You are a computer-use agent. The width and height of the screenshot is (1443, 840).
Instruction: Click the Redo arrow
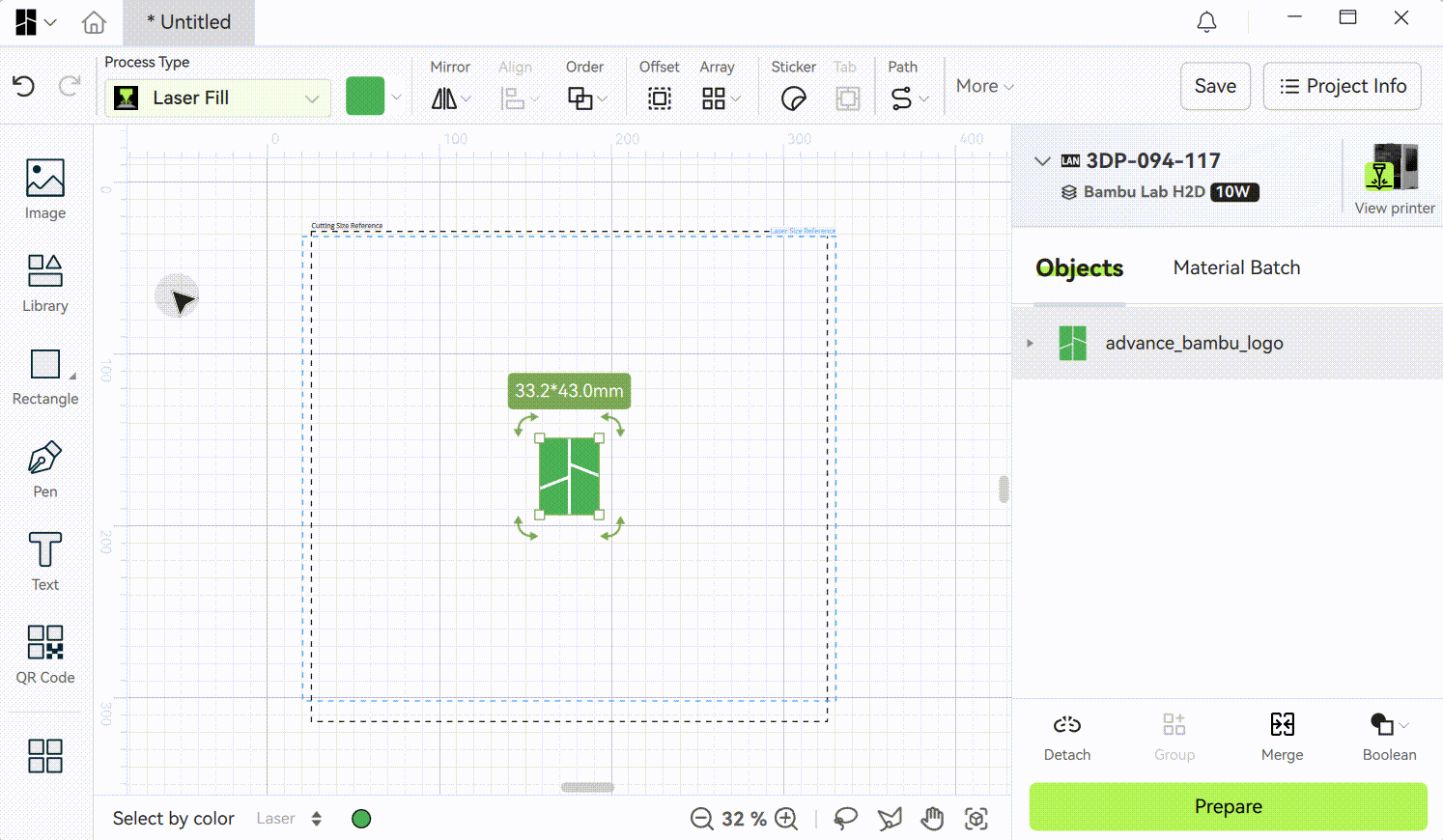click(70, 87)
